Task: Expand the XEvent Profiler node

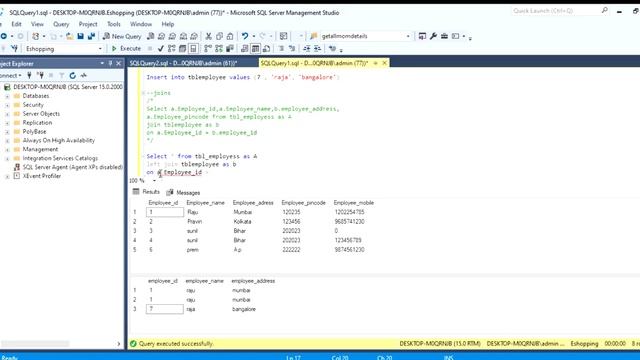Action: coord(7,176)
